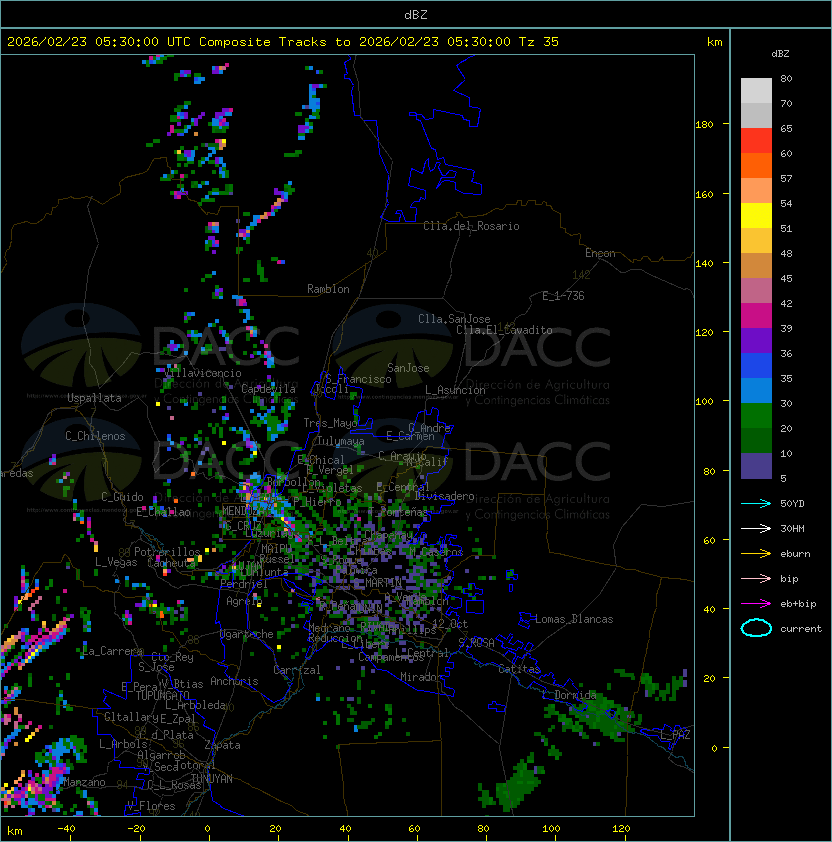Click the 'Lomas_Blancas' map label
The height and width of the screenshot is (842, 832).
[574, 619]
